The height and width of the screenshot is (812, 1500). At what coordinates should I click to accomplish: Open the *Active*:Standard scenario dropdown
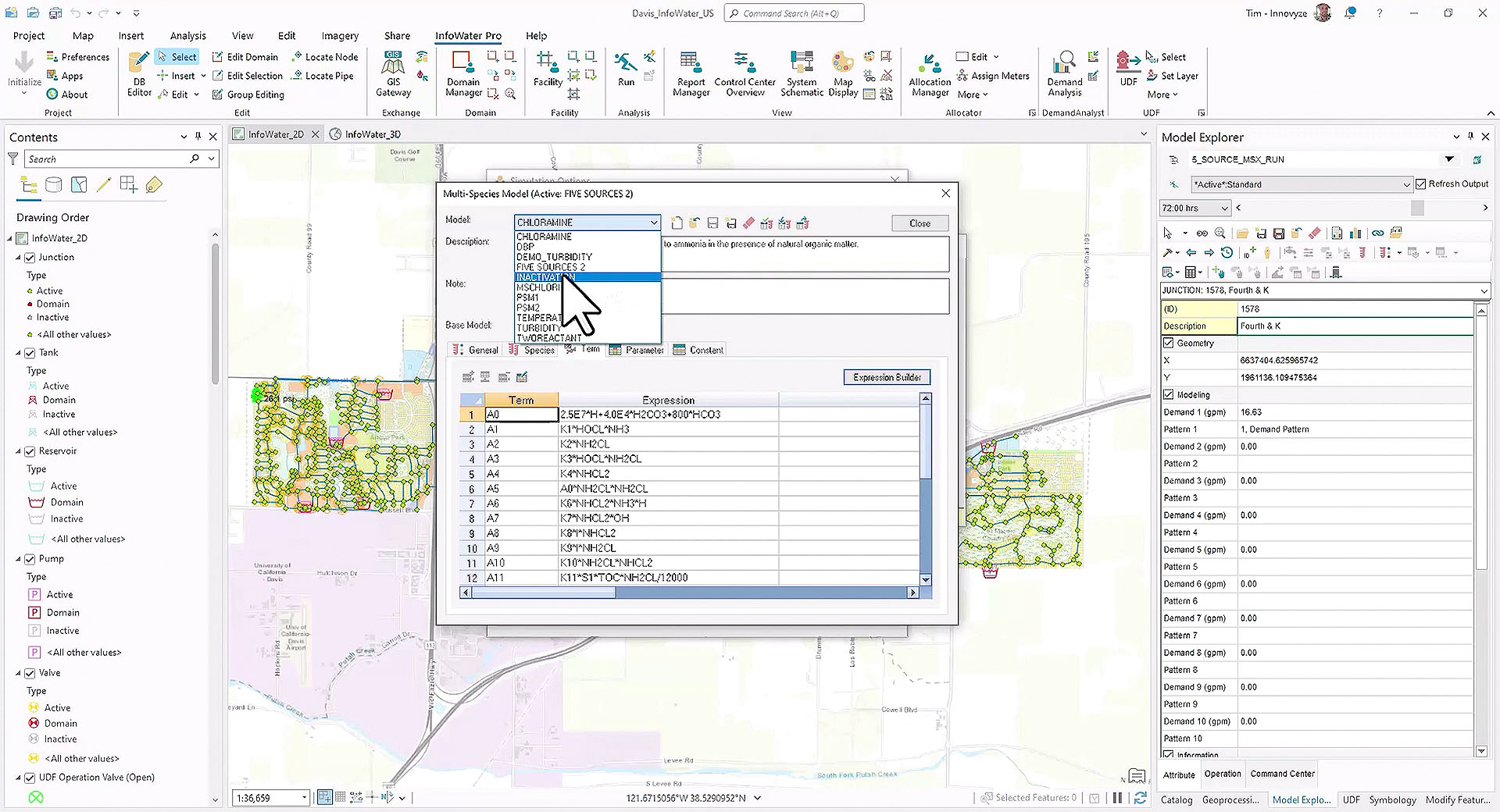point(1302,185)
